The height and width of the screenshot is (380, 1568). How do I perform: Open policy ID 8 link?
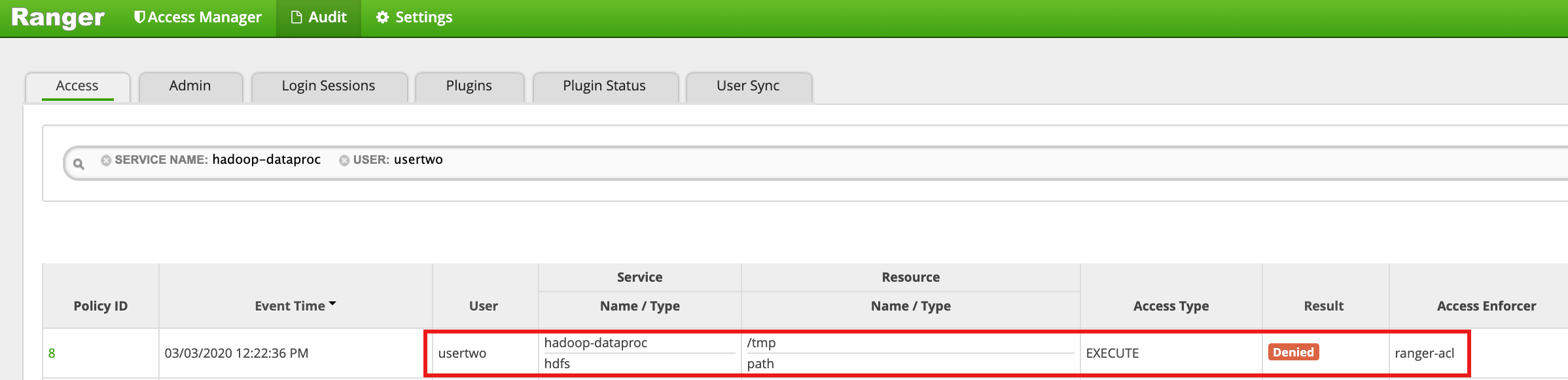[52, 353]
